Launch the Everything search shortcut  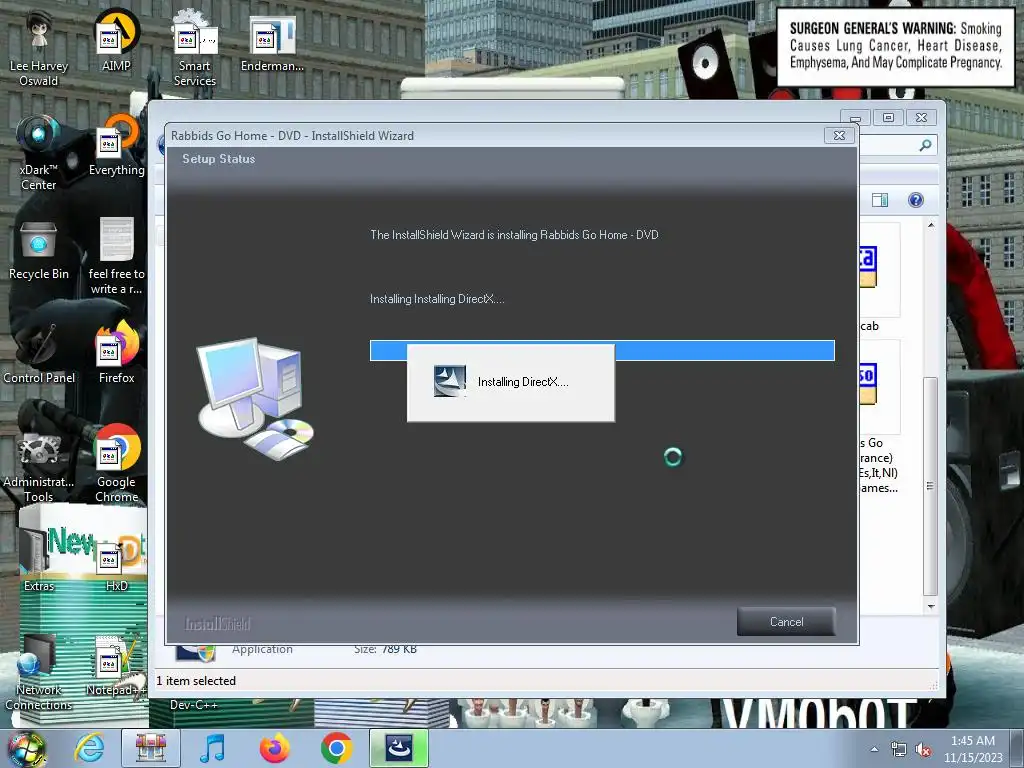point(116,146)
